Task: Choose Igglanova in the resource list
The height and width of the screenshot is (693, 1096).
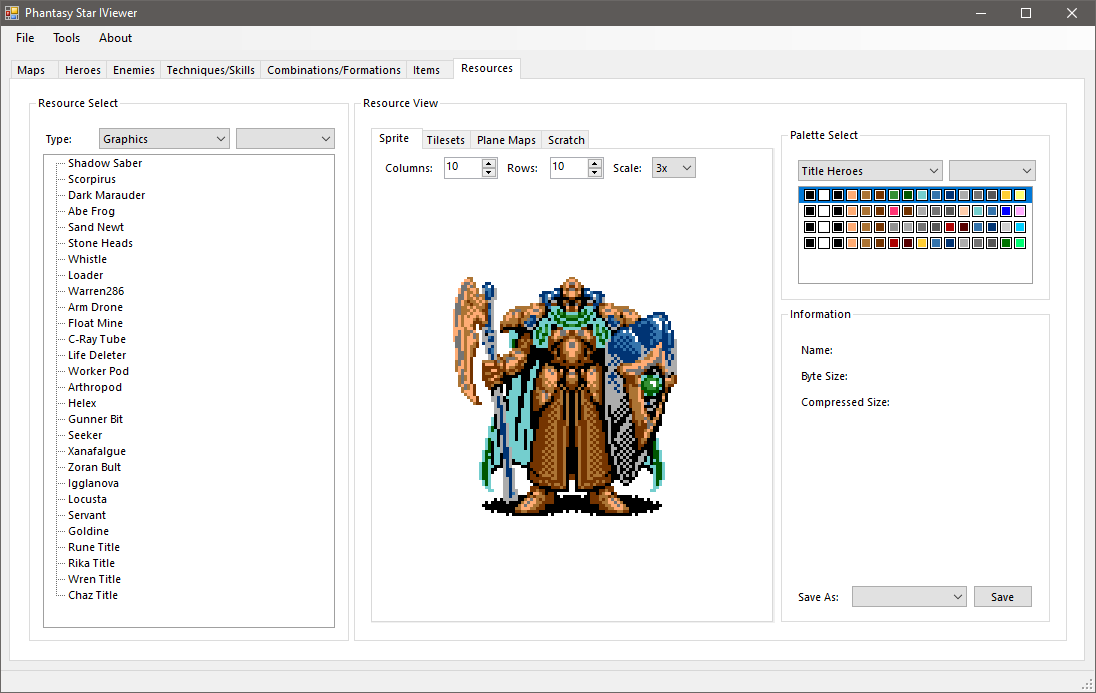Action: click(93, 484)
